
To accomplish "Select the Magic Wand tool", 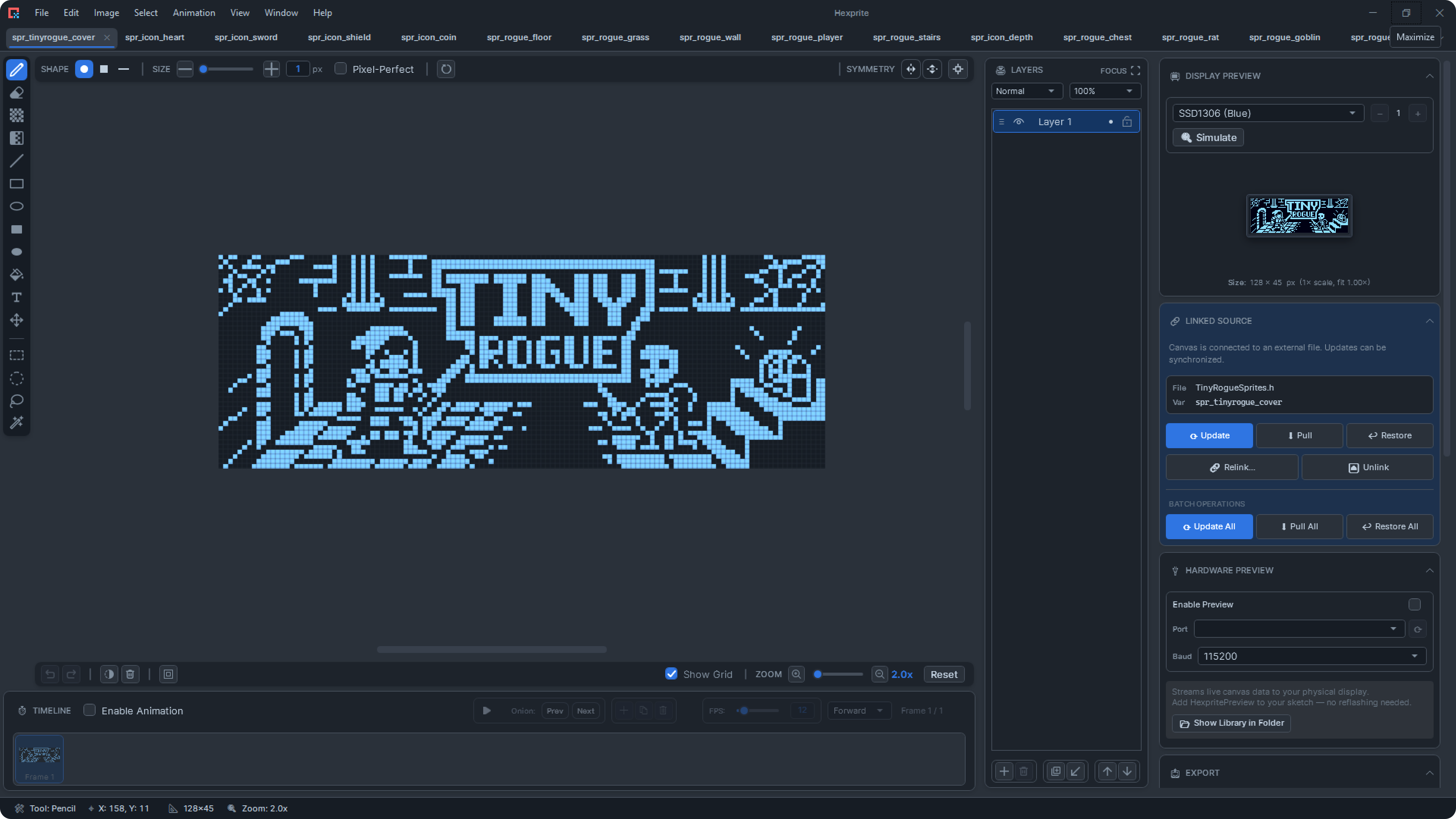I will click(x=16, y=423).
